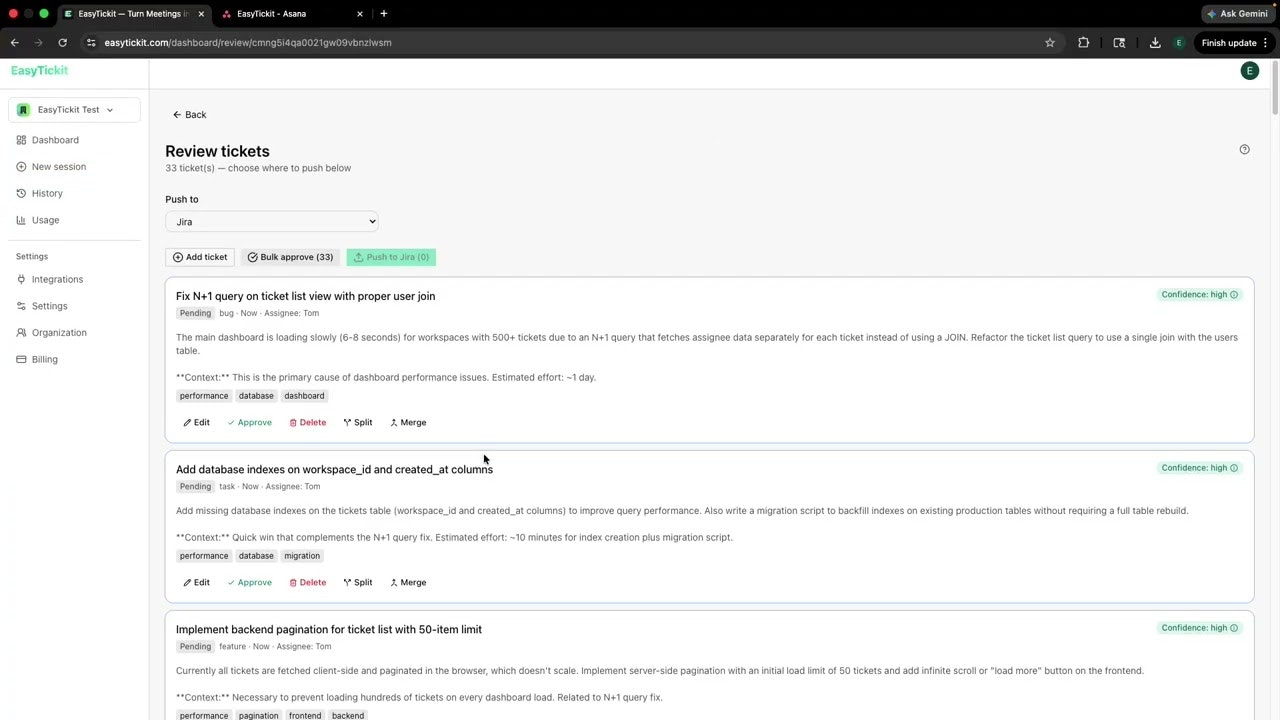Open the Integrations sidebar icon

pos(21,279)
